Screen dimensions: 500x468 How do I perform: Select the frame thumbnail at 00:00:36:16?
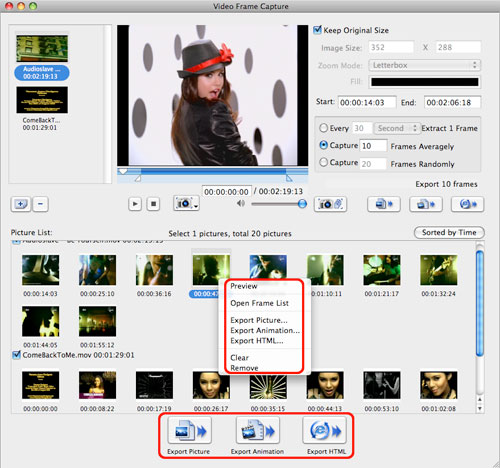pyautogui.click(x=154, y=270)
